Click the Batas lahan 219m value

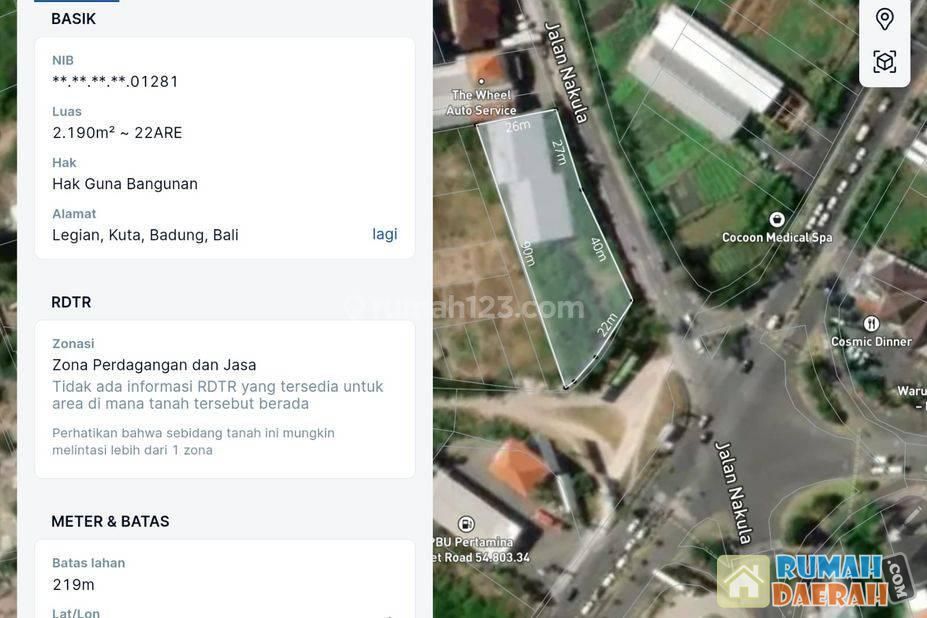(73, 584)
